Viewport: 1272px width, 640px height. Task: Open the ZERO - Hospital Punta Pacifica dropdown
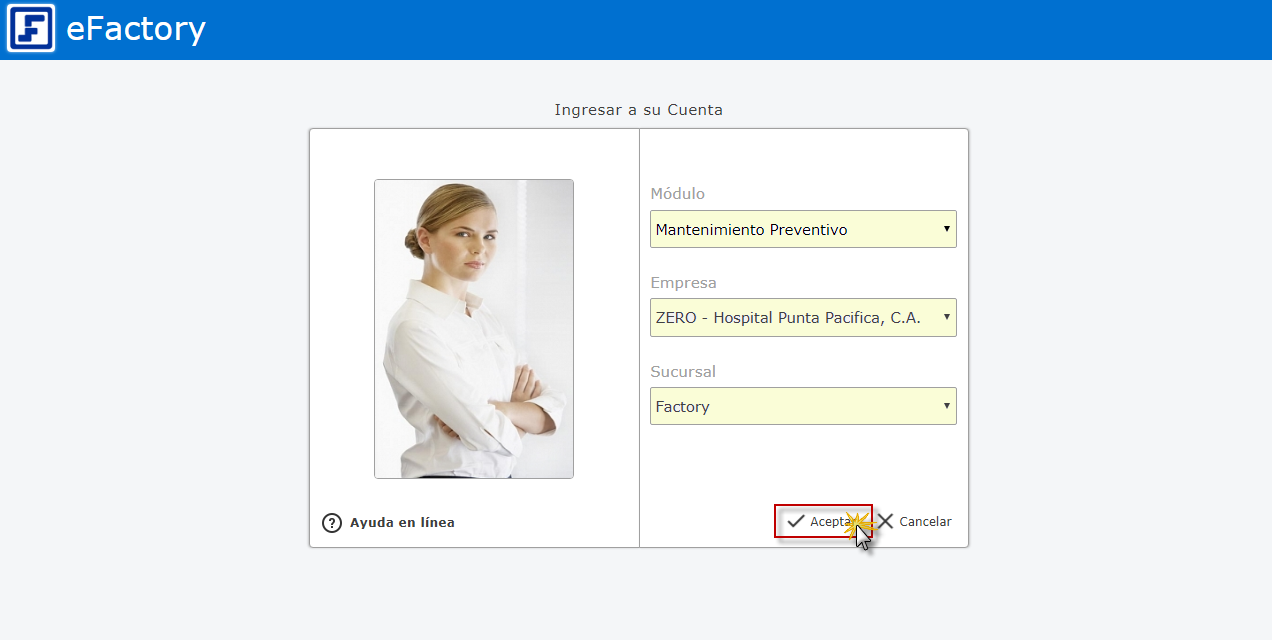[790, 318]
